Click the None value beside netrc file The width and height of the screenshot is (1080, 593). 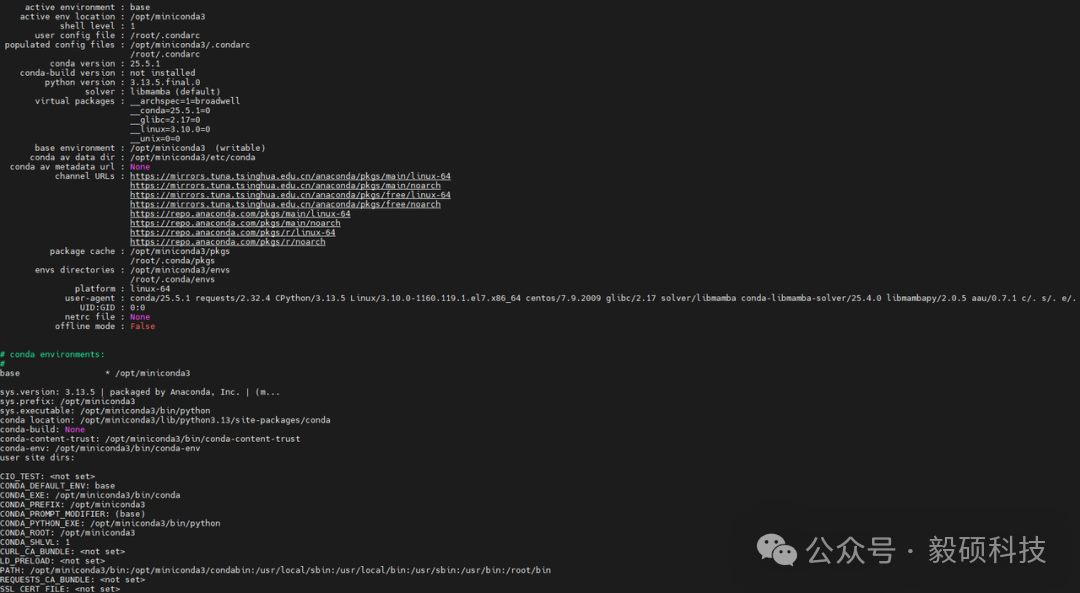(x=140, y=317)
